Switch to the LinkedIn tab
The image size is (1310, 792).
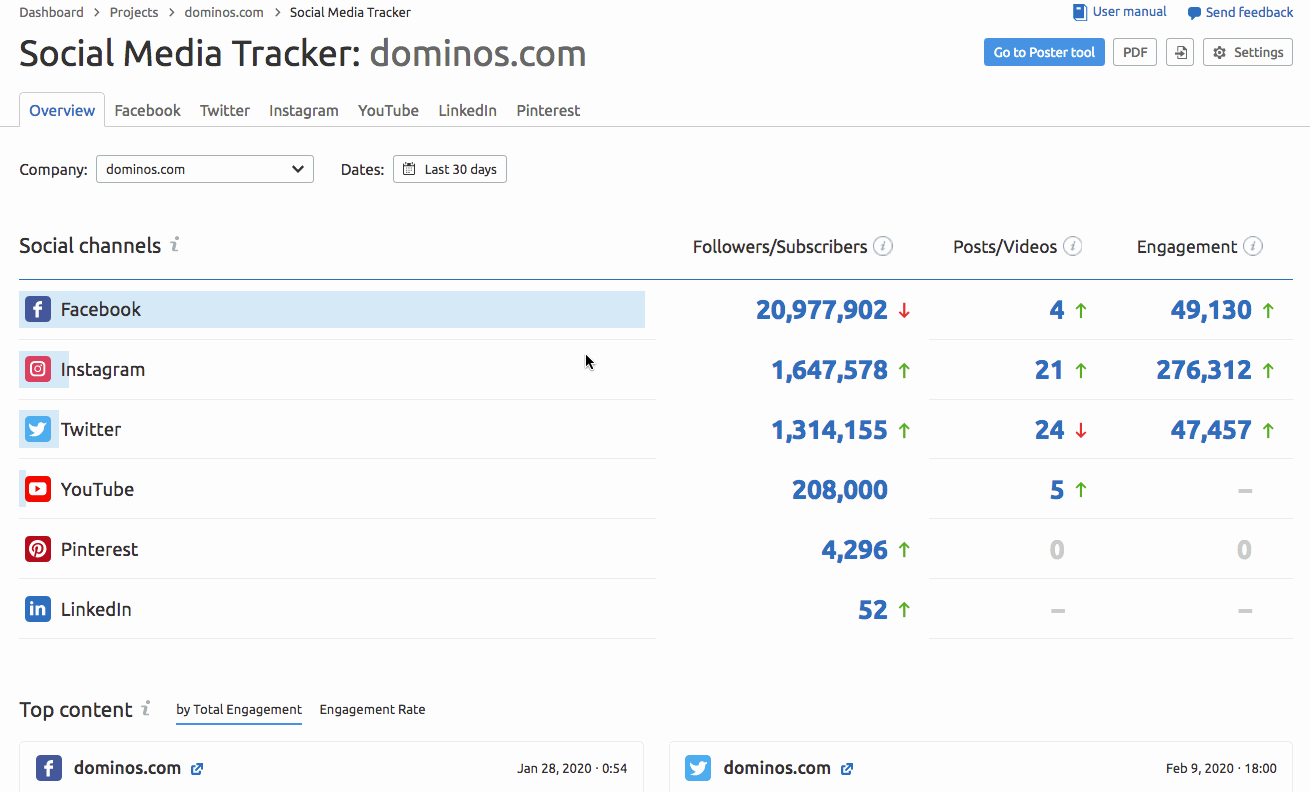(x=467, y=110)
